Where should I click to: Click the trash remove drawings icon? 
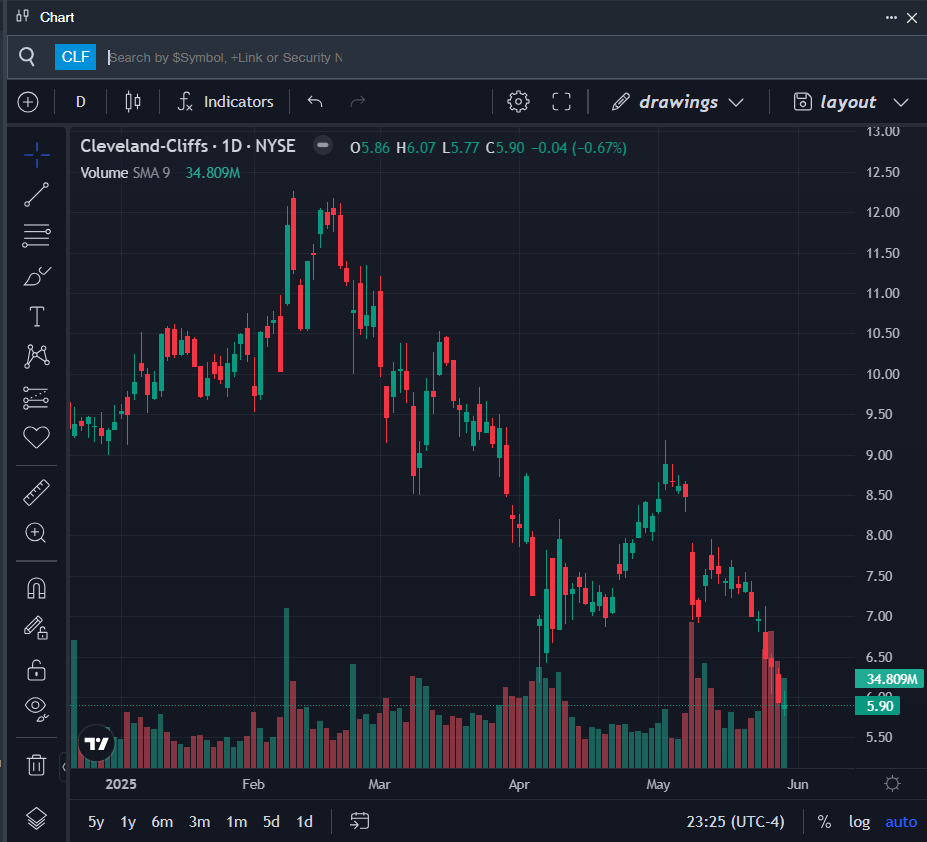click(x=37, y=765)
